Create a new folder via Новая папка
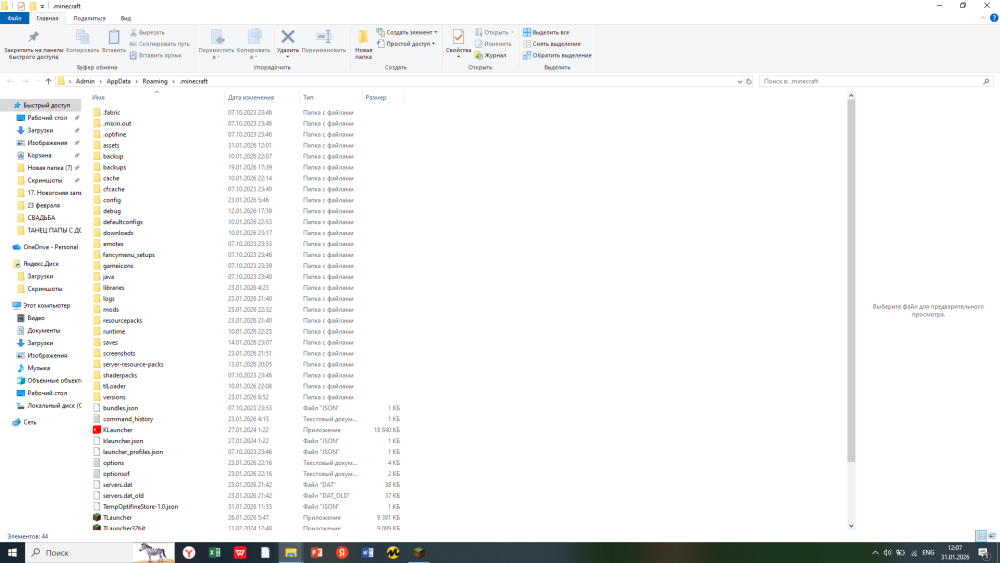The image size is (1000, 563). [364, 45]
